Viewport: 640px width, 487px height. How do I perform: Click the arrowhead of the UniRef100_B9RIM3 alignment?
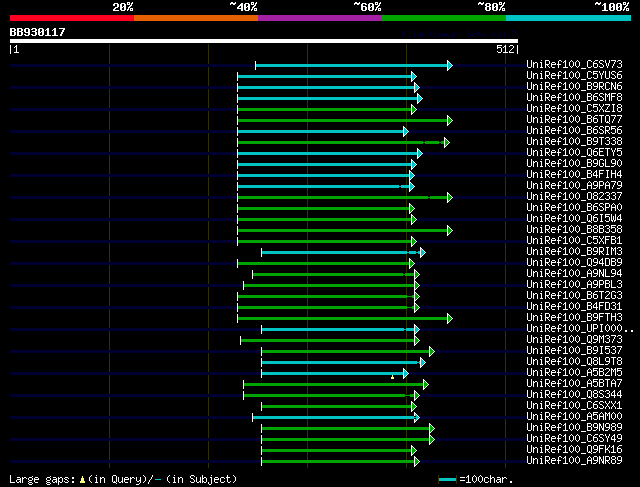(422, 253)
